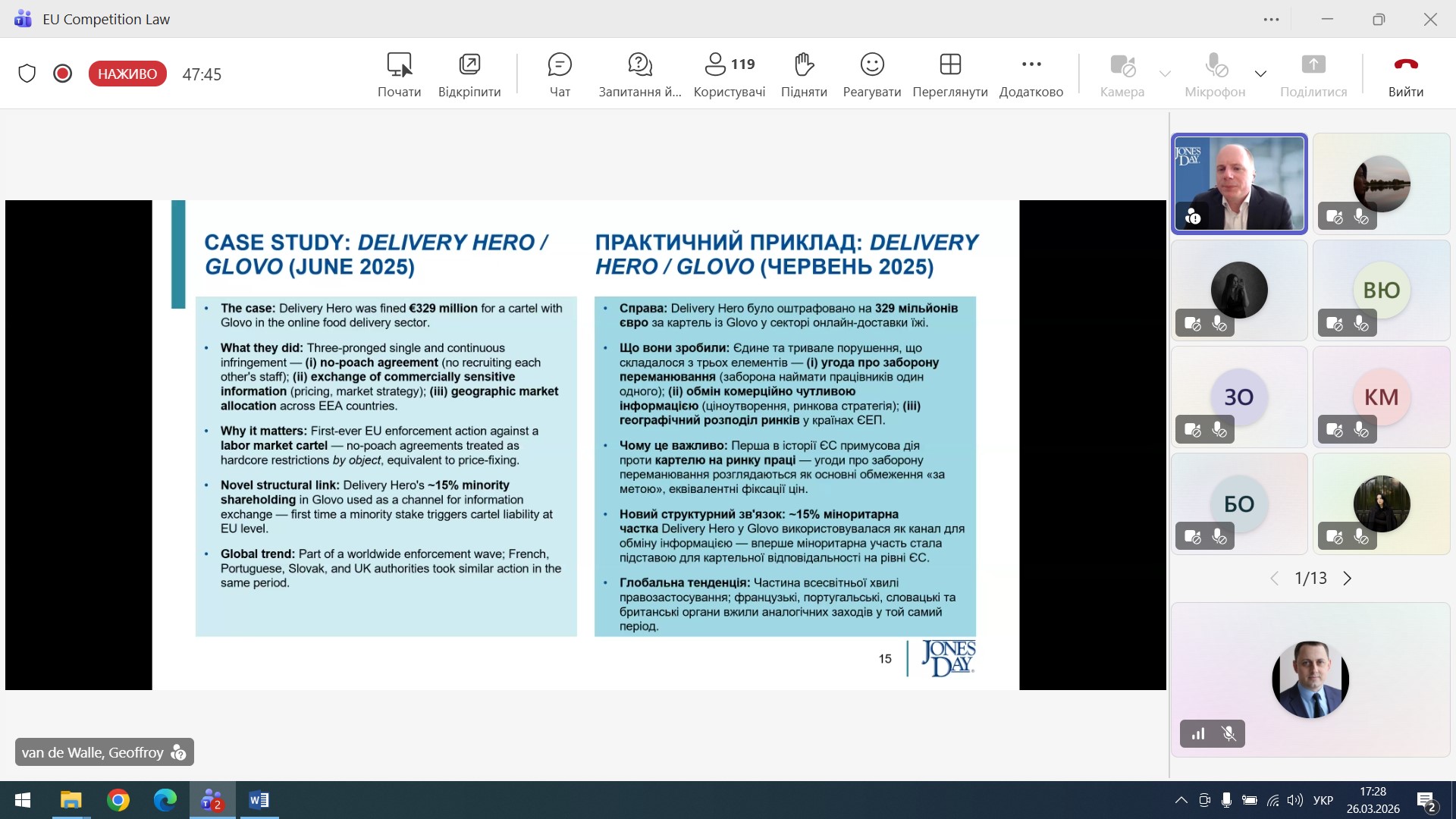The width and height of the screenshot is (1456, 819).
Task: Toggle muted mic icon under bottom participant
Action: click(1229, 733)
